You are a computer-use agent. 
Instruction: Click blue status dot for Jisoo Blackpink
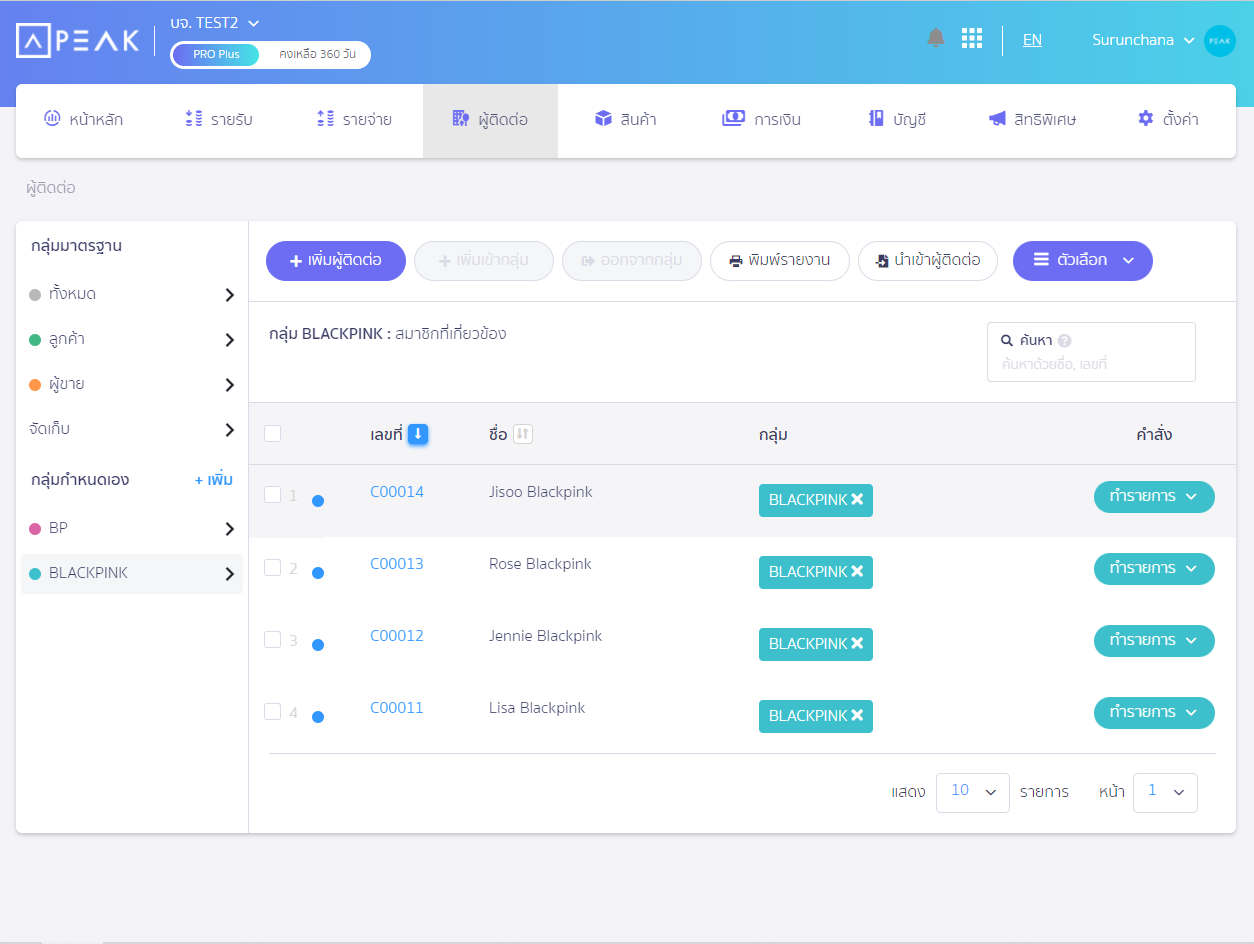tap(318, 501)
